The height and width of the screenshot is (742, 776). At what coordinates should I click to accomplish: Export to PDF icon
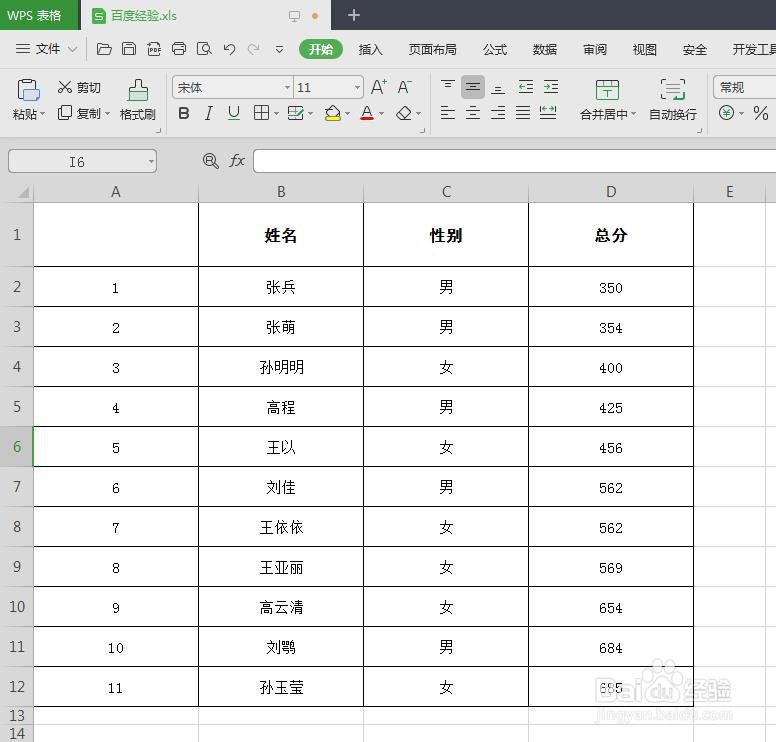click(154, 49)
